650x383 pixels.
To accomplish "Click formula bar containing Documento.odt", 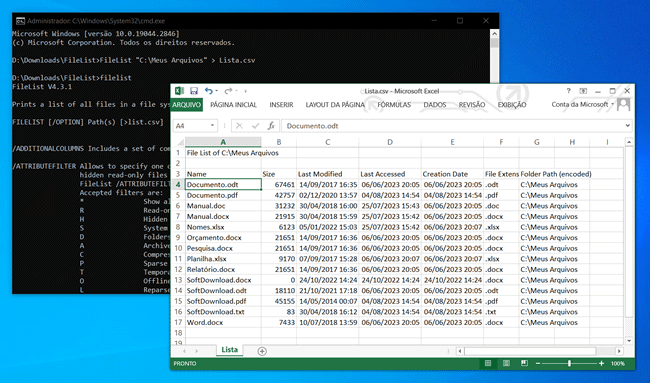I will pyautogui.click(x=452, y=126).
